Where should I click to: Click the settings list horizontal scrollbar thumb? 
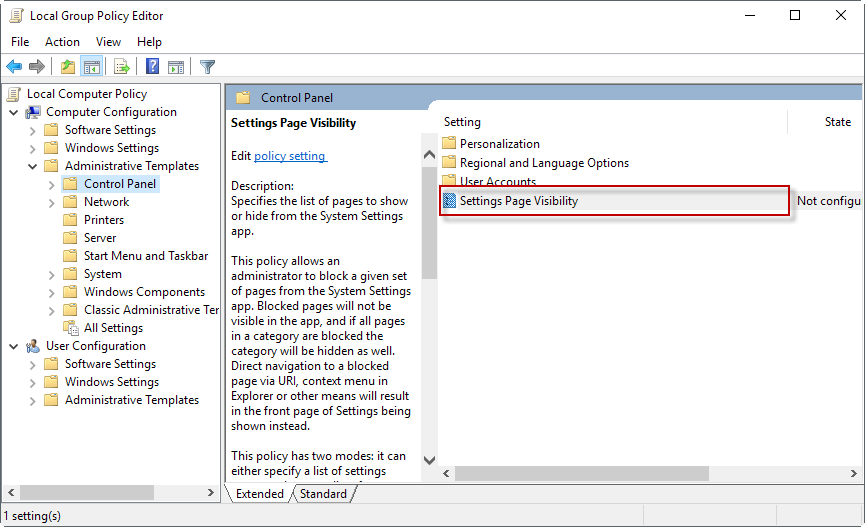click(582, 473)
